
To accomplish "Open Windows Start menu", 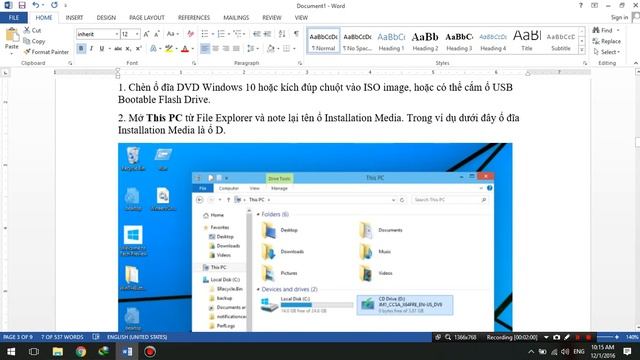I will click(x=11, y=351).
